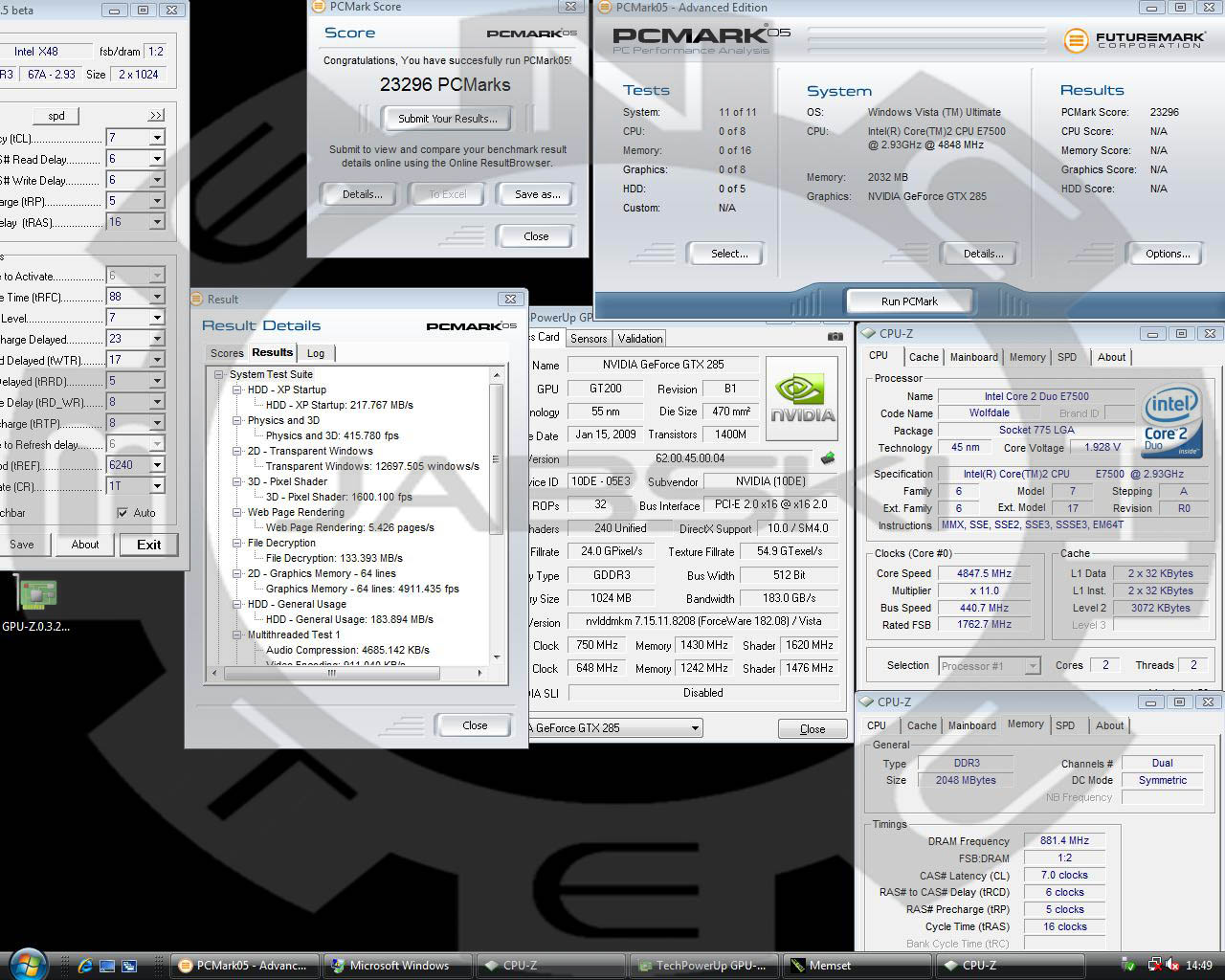1225x980 pixels.
Task: Collapse the Multithreaded Test 1 node
Action: (237, 635)
